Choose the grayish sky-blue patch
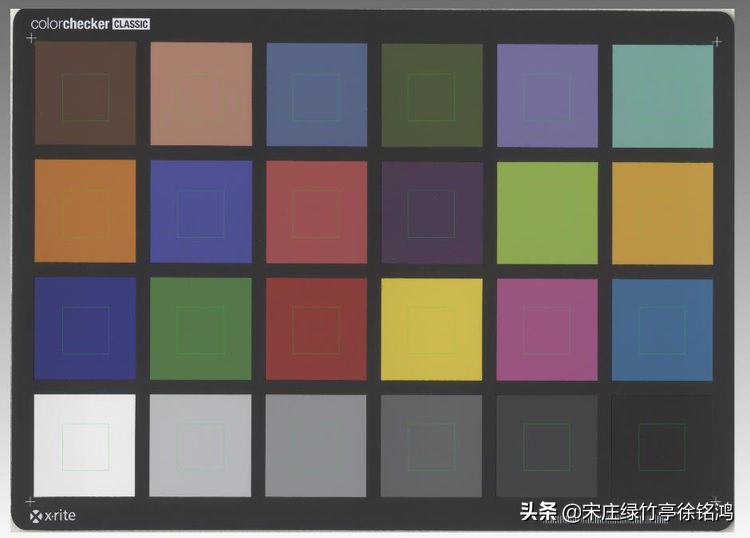The height and width of the screenshot is (538, 750). [317, 95]
